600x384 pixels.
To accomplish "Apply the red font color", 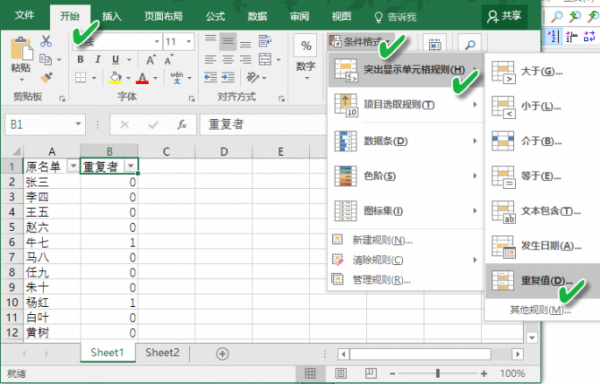I will tap(142, 78).
